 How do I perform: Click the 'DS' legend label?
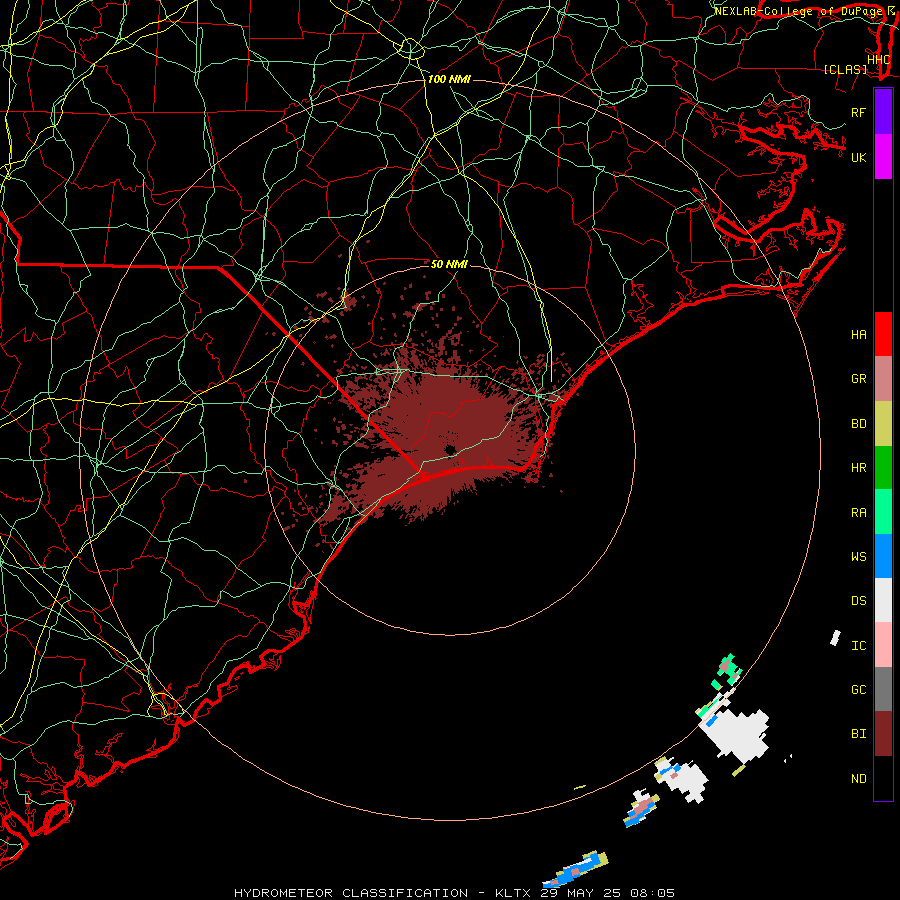pos(858,601)
